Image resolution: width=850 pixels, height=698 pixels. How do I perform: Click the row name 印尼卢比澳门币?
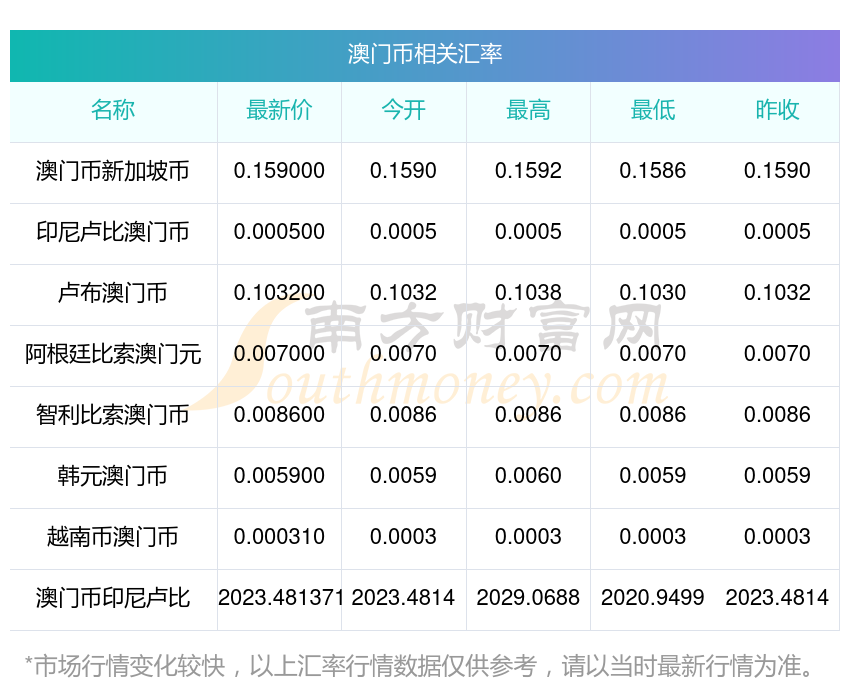coord(113,232)
